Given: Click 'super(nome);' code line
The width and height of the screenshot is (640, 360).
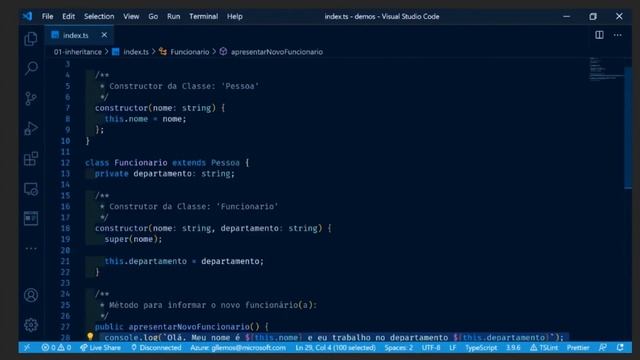Looking at the screenshot, I should [133, 239].
